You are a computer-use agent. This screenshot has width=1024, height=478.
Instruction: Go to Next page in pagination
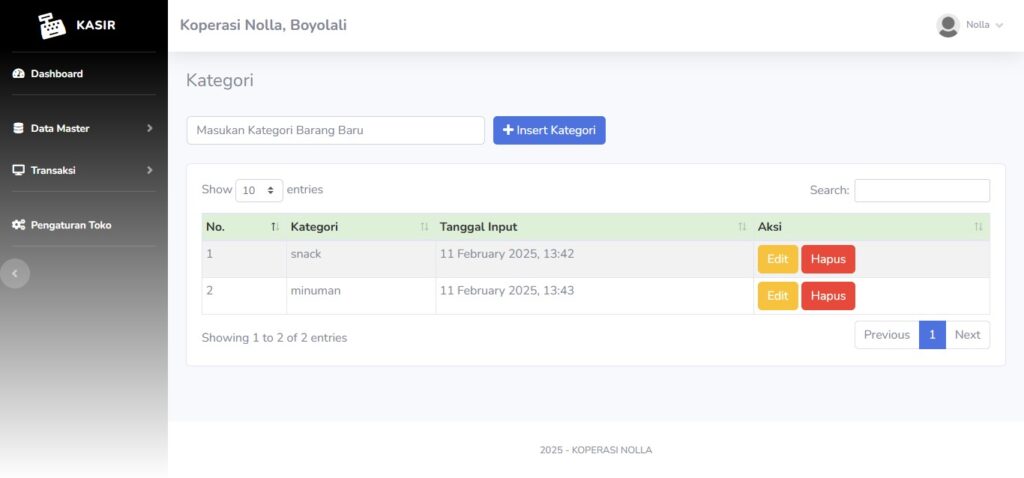tap(967, 335)
